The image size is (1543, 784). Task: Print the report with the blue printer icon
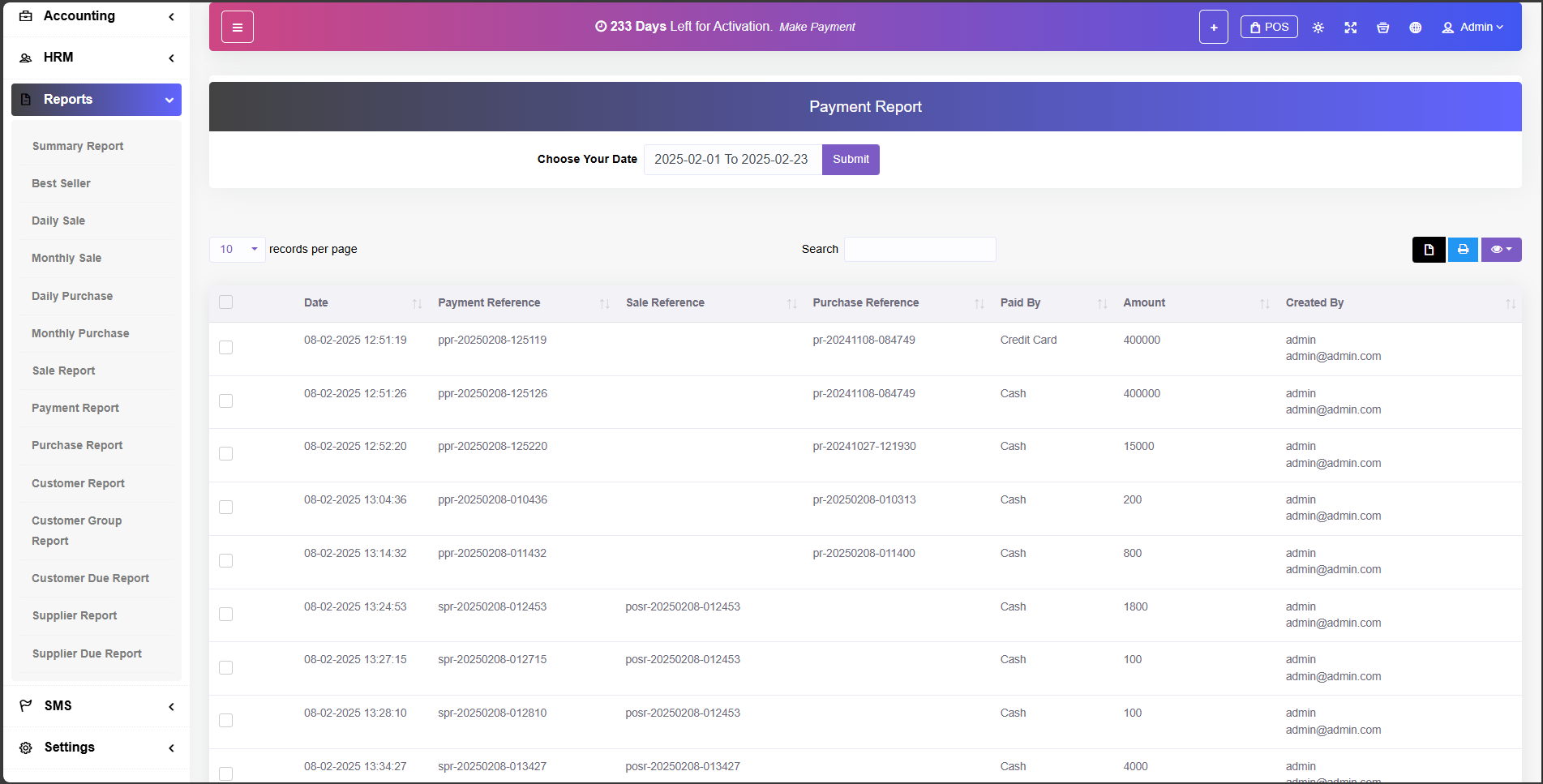(x=1463, y=250)
